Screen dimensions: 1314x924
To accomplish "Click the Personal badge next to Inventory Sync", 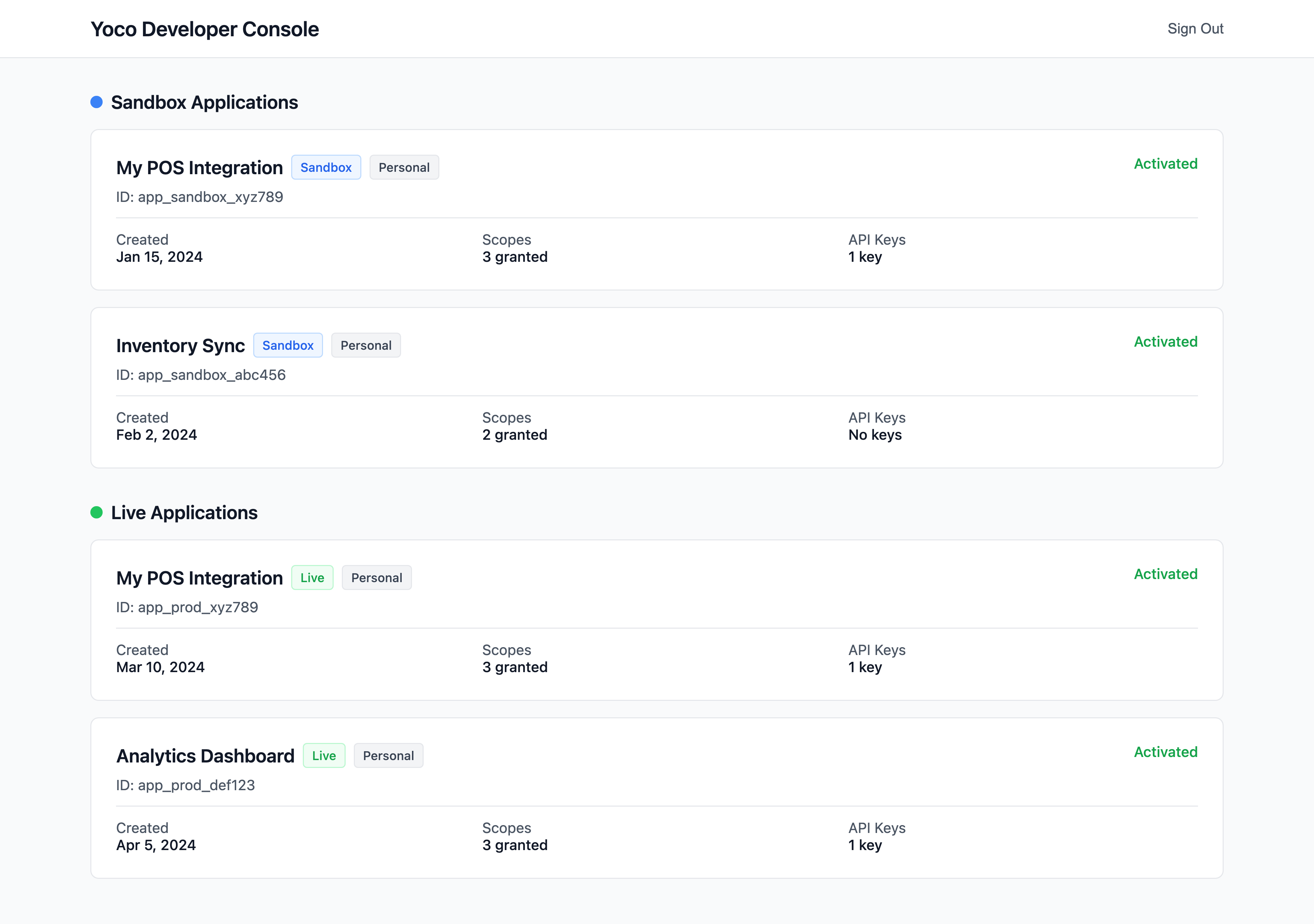I will 366,345.
